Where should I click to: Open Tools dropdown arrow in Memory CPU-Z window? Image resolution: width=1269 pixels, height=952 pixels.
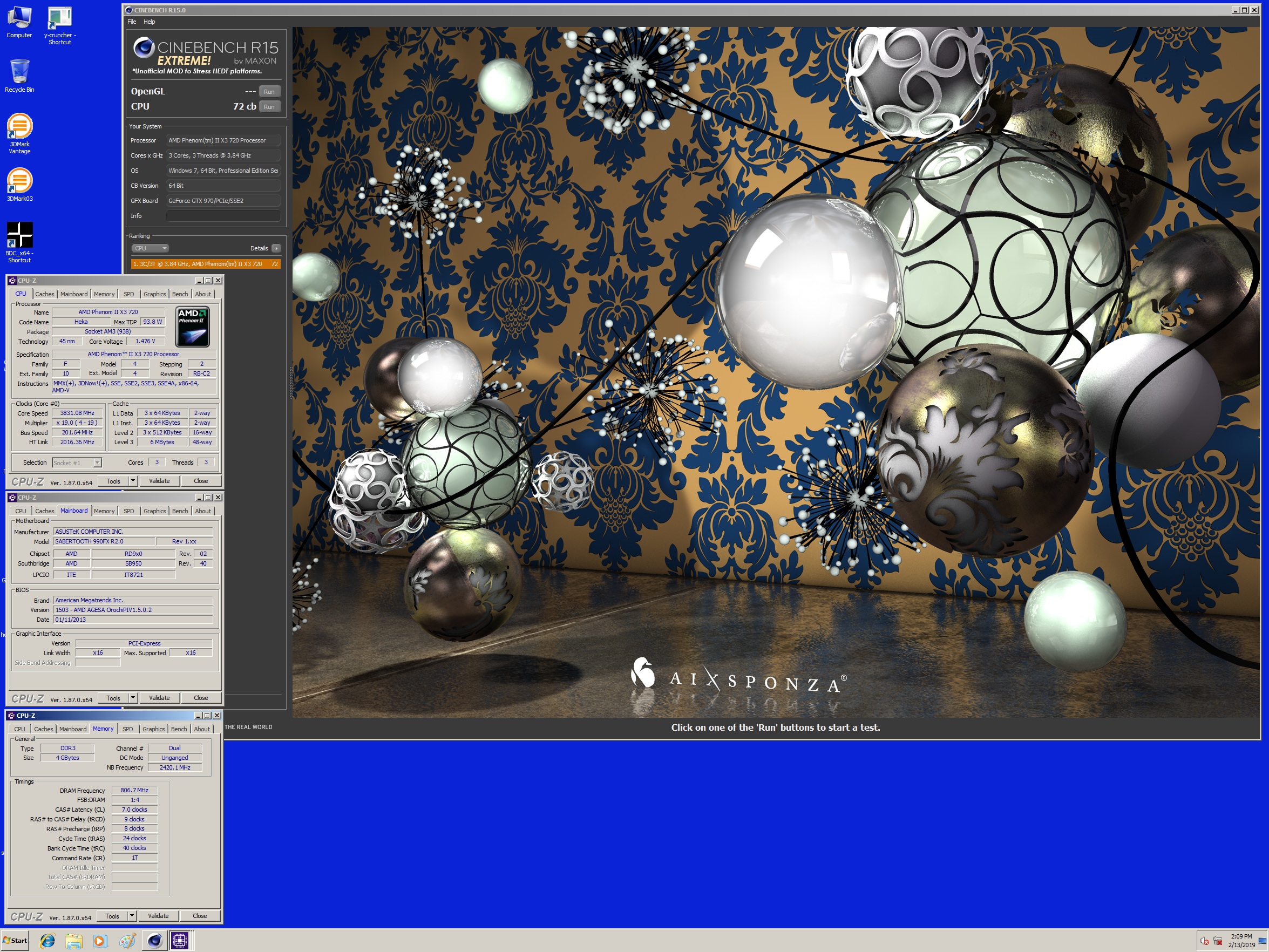coord(132,916)
